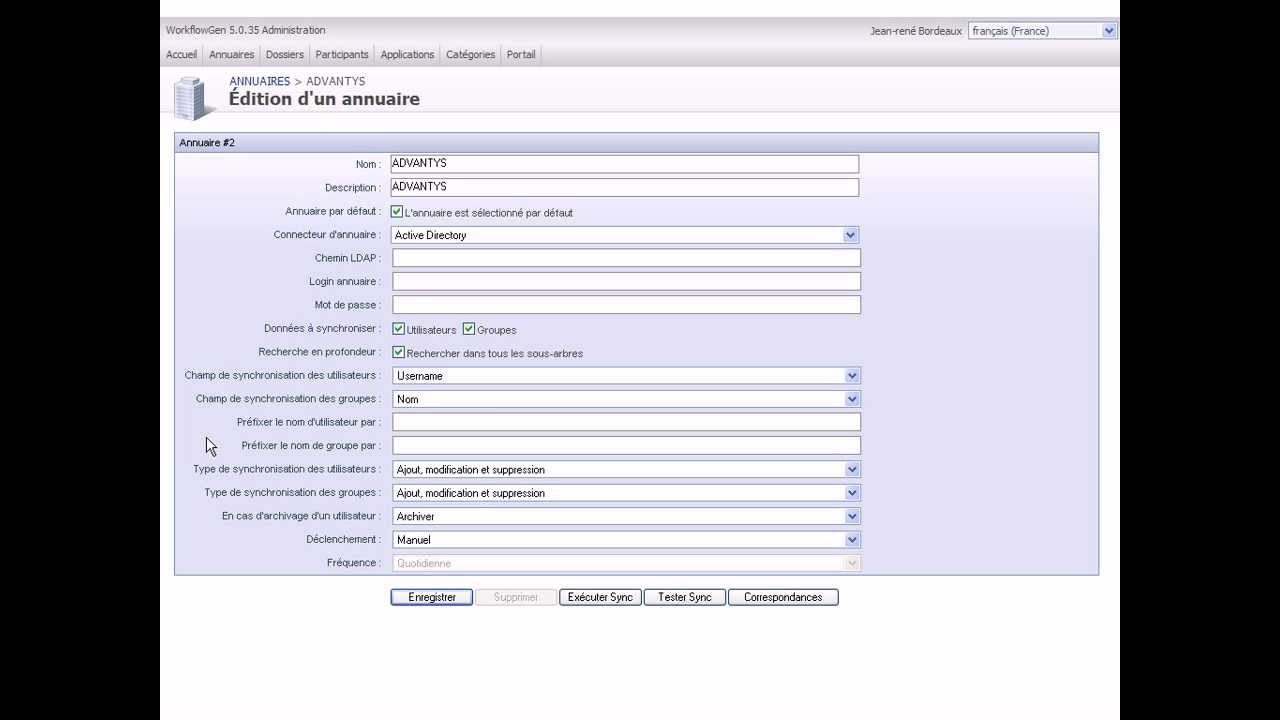Uncheck the Utilisateurs sync checkbox
Screen dimensions: 1280x720
coord(399,329)
